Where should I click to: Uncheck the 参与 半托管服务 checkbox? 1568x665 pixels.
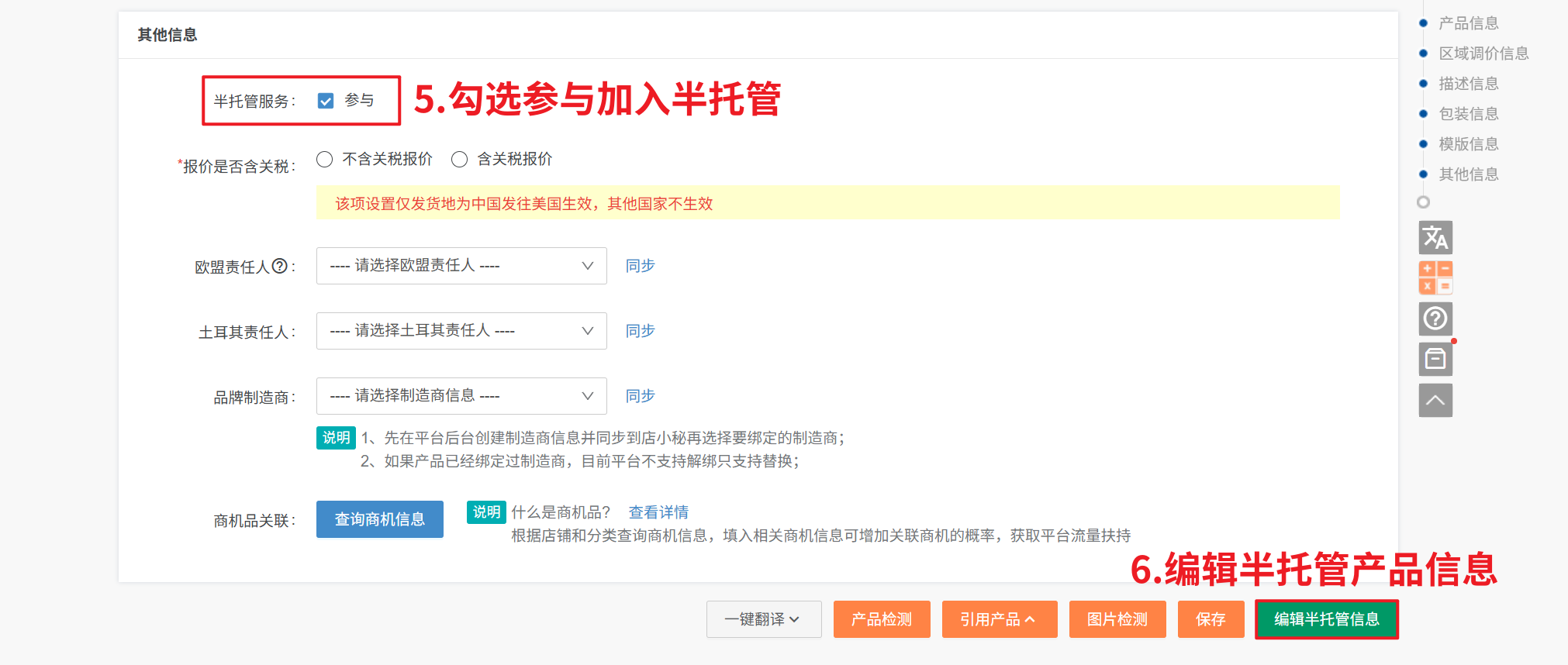click(x=326, y=101)
